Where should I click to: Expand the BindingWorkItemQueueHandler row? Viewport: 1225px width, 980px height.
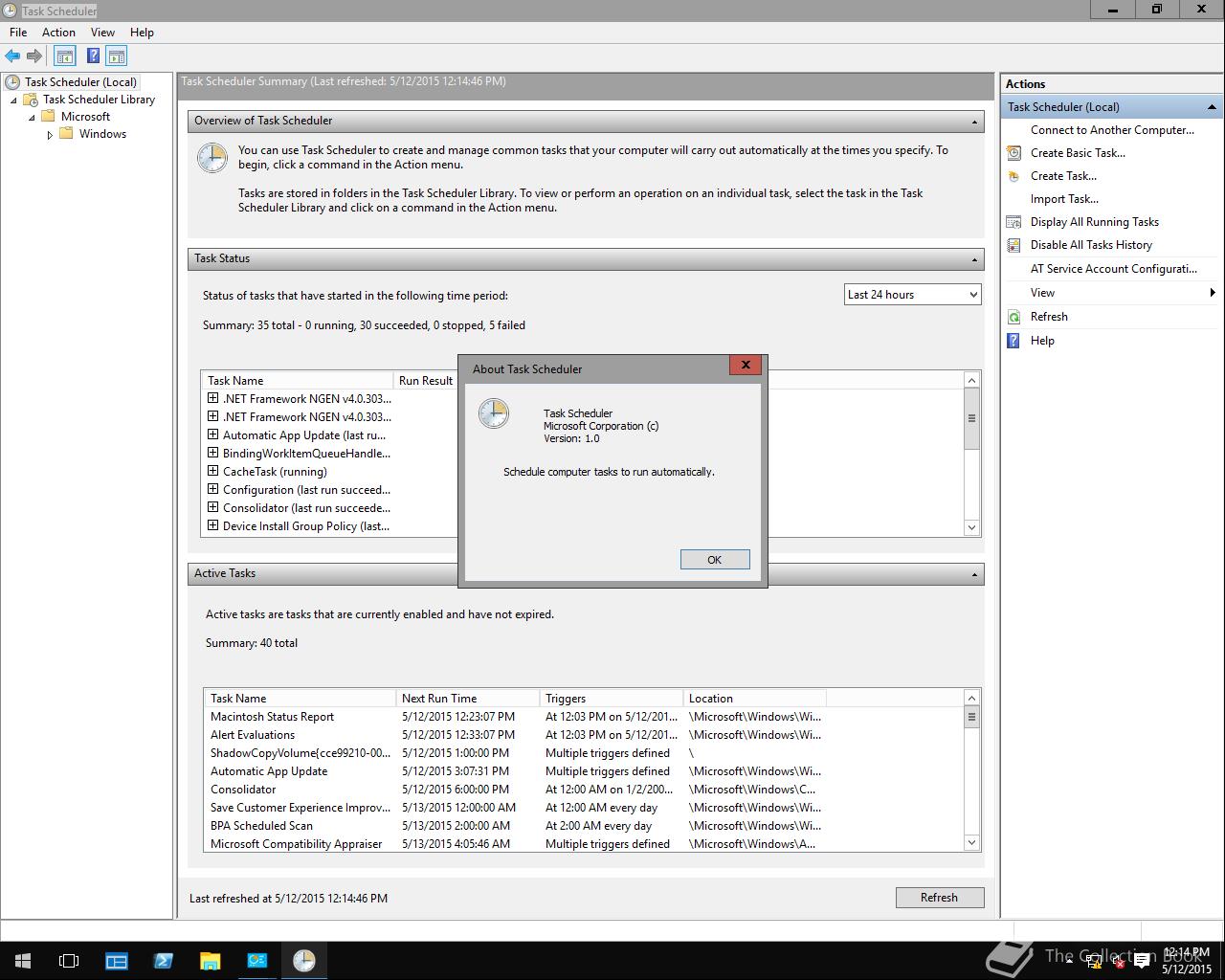(x=212, y=453)
